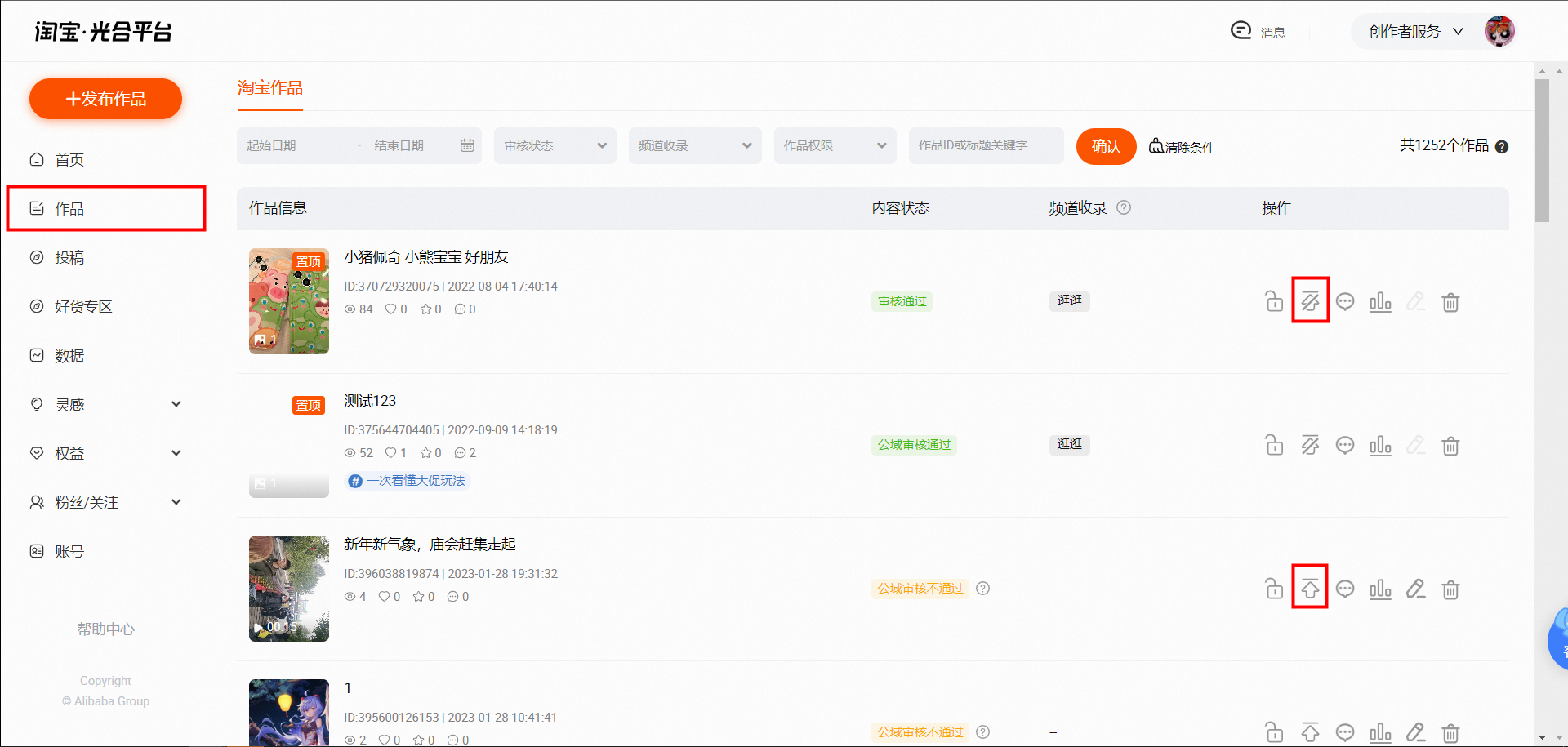Open permissions lock for 测试123

point(1274,445)
